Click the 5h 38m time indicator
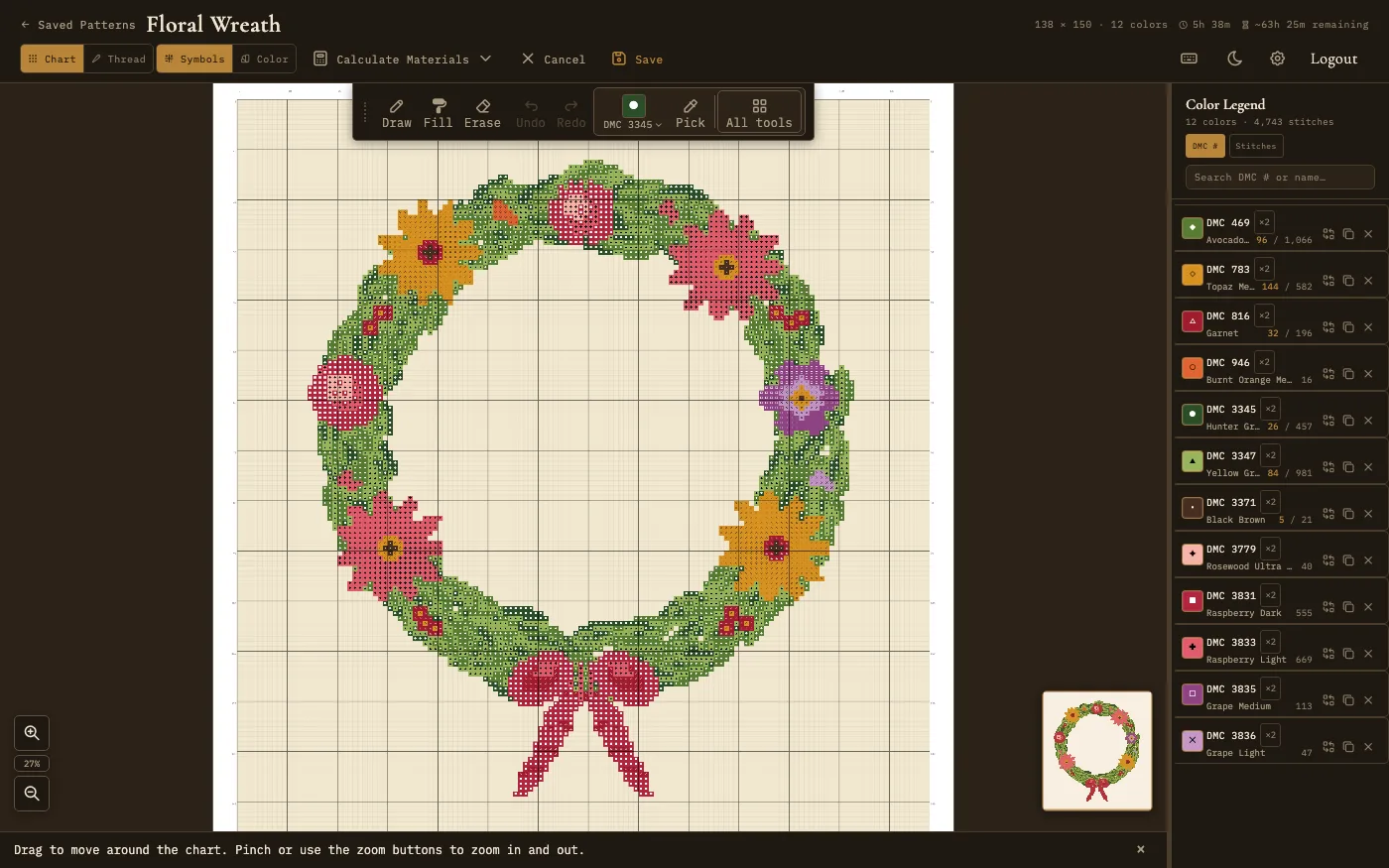The image size is (1389, 868). [1204, 25]
